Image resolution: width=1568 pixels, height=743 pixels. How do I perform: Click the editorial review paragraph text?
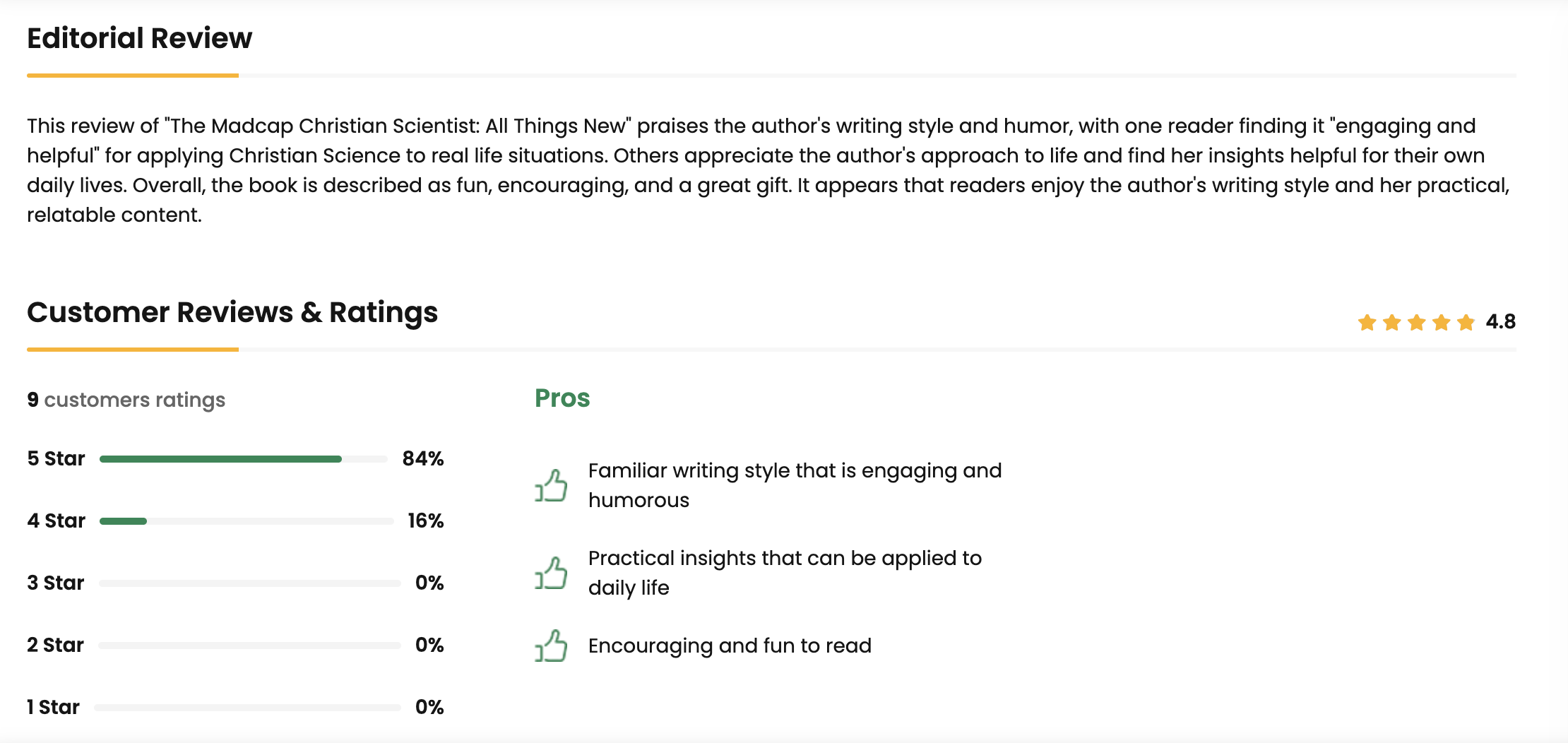click(768, 170)
